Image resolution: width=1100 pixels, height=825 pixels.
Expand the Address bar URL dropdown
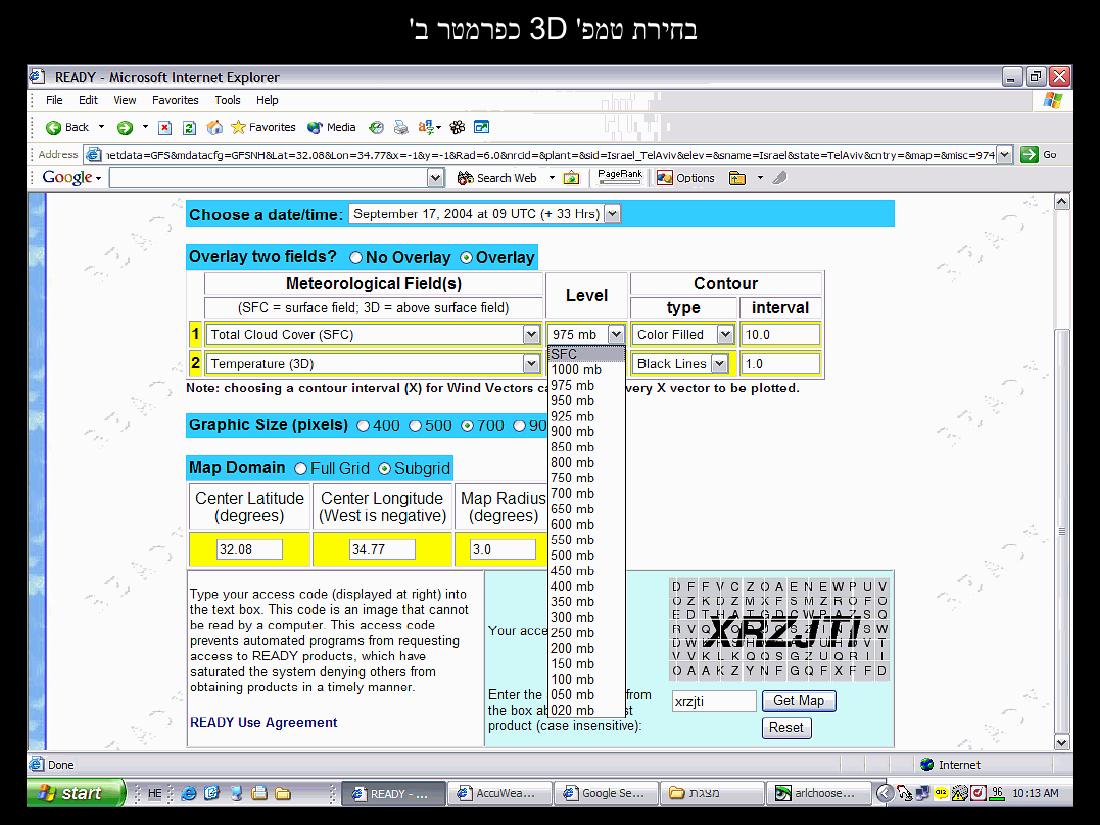(x=1005, y=155)
